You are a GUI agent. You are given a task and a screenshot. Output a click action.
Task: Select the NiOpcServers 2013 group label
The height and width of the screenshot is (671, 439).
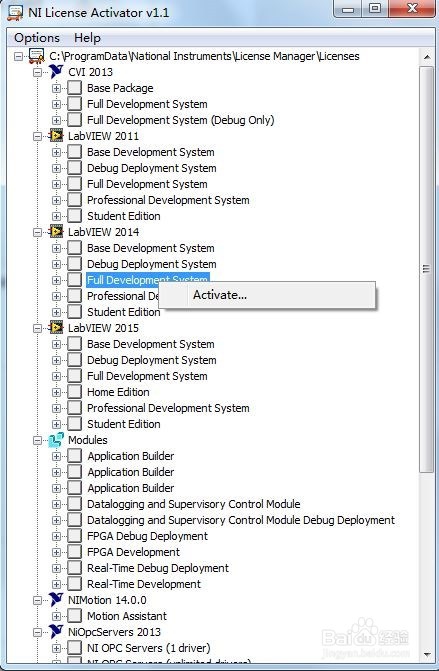114,632
